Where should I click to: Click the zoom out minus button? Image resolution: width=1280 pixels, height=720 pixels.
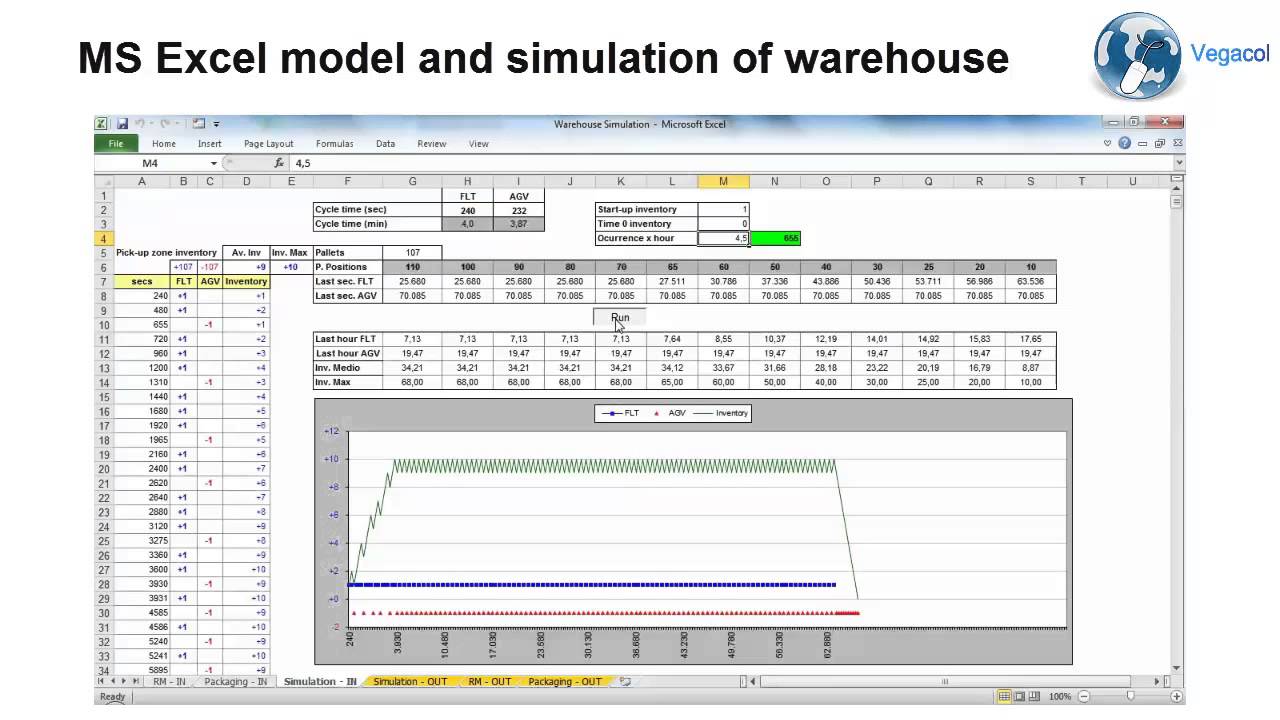point(1082,696)
